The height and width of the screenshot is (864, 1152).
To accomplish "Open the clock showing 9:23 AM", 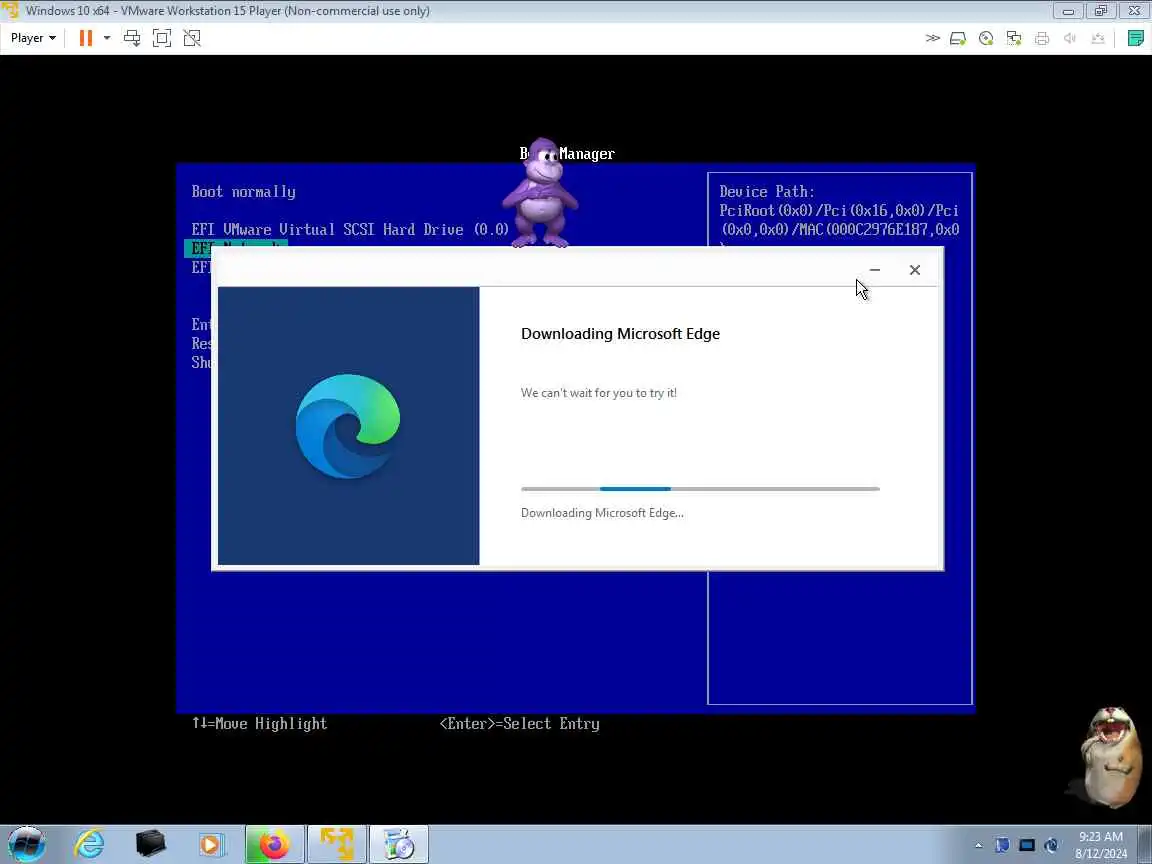I will 1101,845.
